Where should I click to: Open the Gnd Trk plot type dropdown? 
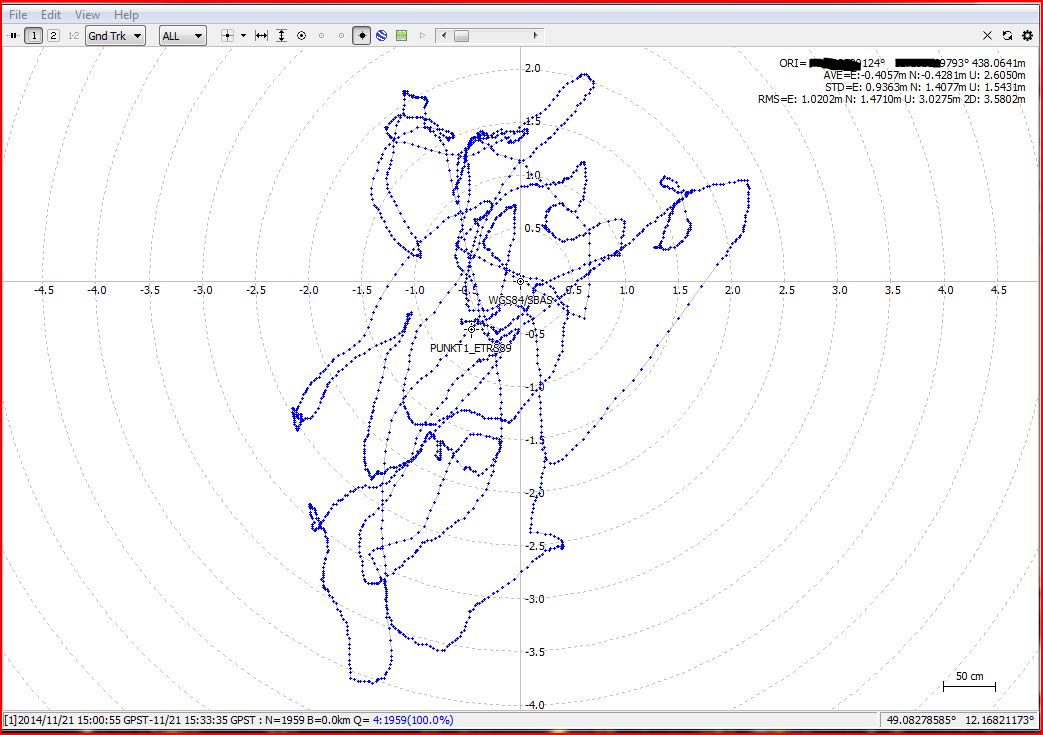[115, 36]
